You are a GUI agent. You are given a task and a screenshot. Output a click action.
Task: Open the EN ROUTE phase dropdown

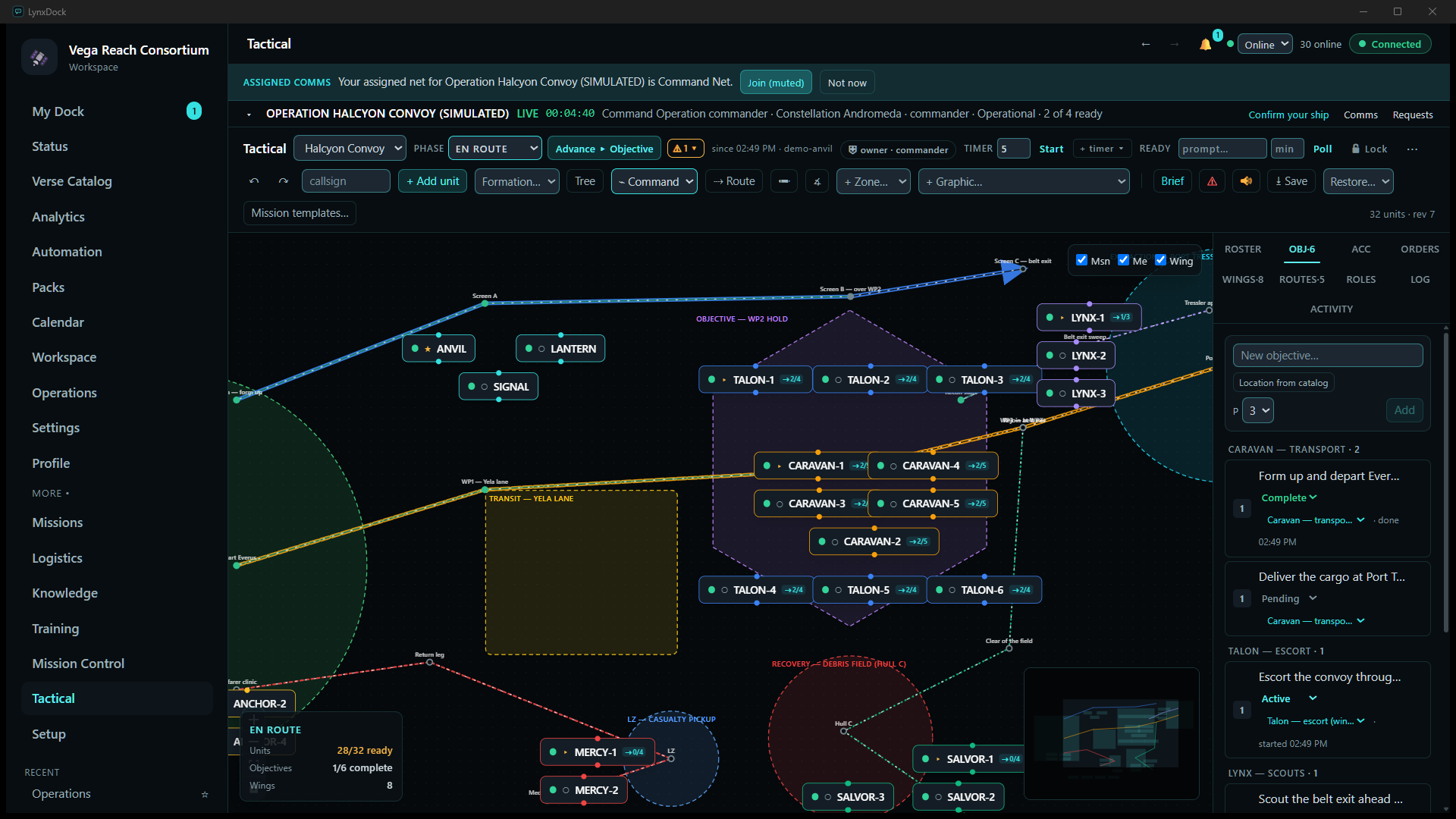click(x=495, y=149)
